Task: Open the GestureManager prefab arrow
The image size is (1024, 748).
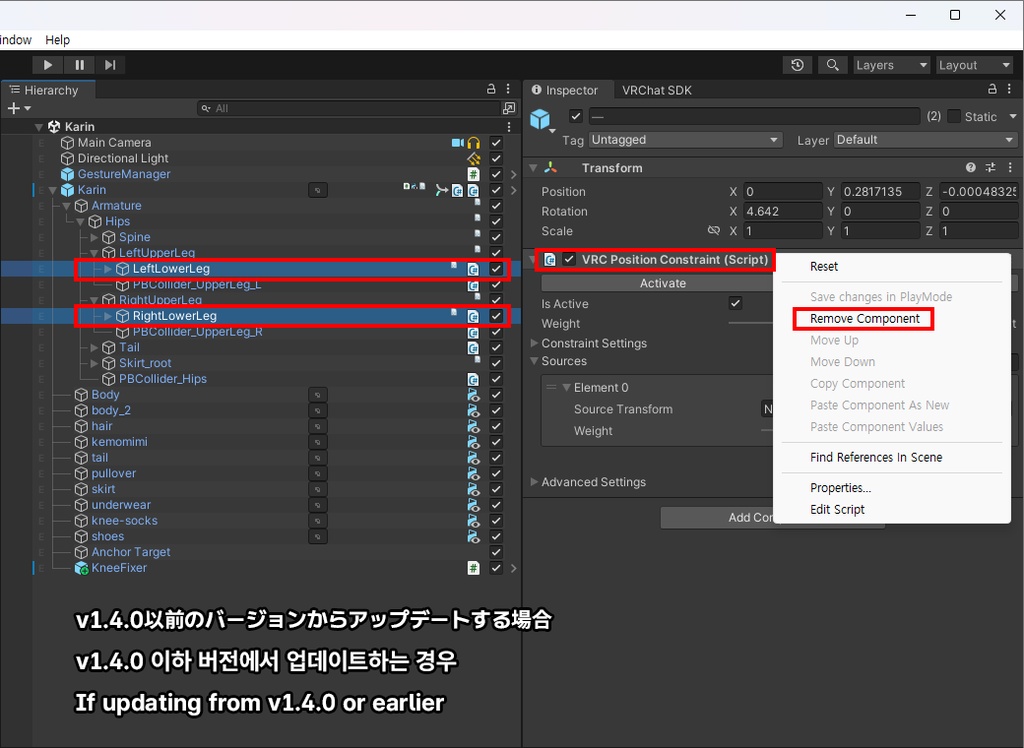Action: click(x=513, y=174)
